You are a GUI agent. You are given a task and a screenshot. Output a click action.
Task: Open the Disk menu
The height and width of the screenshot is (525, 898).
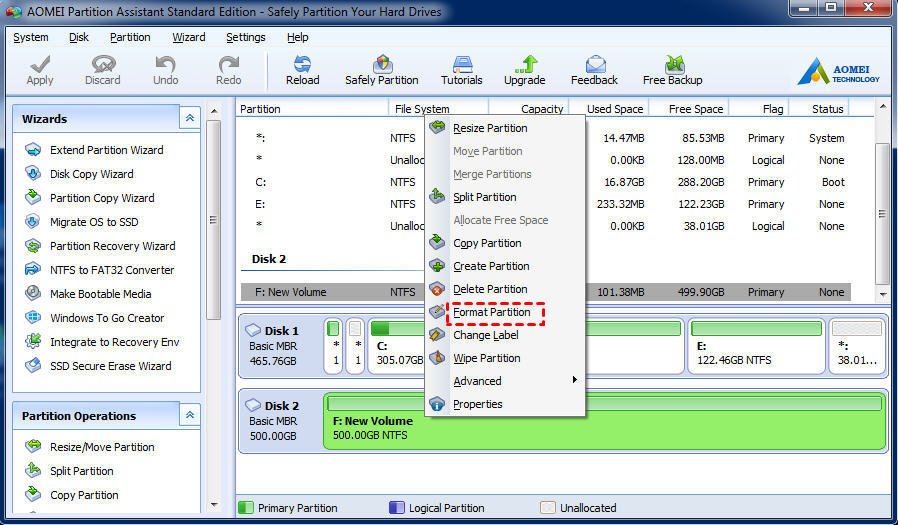coord(78,37)
